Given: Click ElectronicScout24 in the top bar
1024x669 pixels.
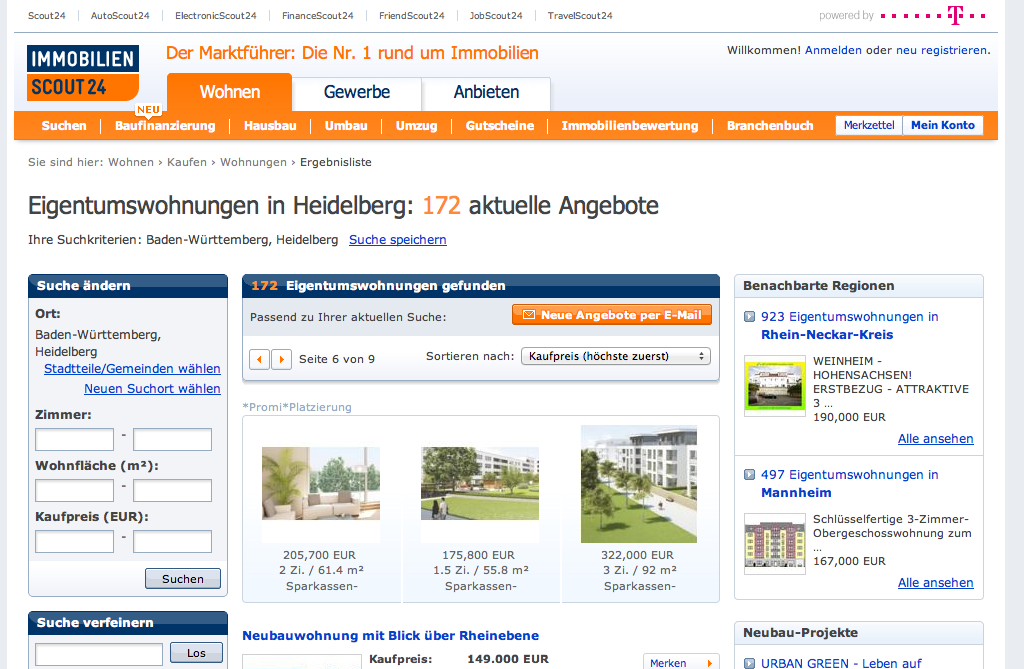Looking at the screenshot, I should pos(216,16).
